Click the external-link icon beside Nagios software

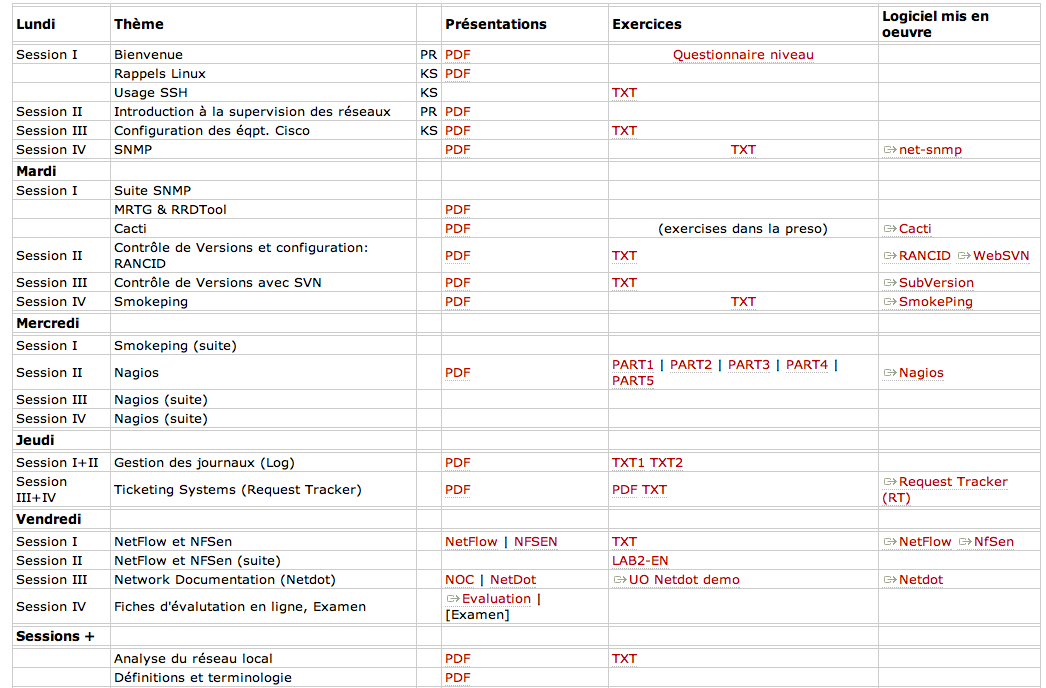tap(889, 373)
